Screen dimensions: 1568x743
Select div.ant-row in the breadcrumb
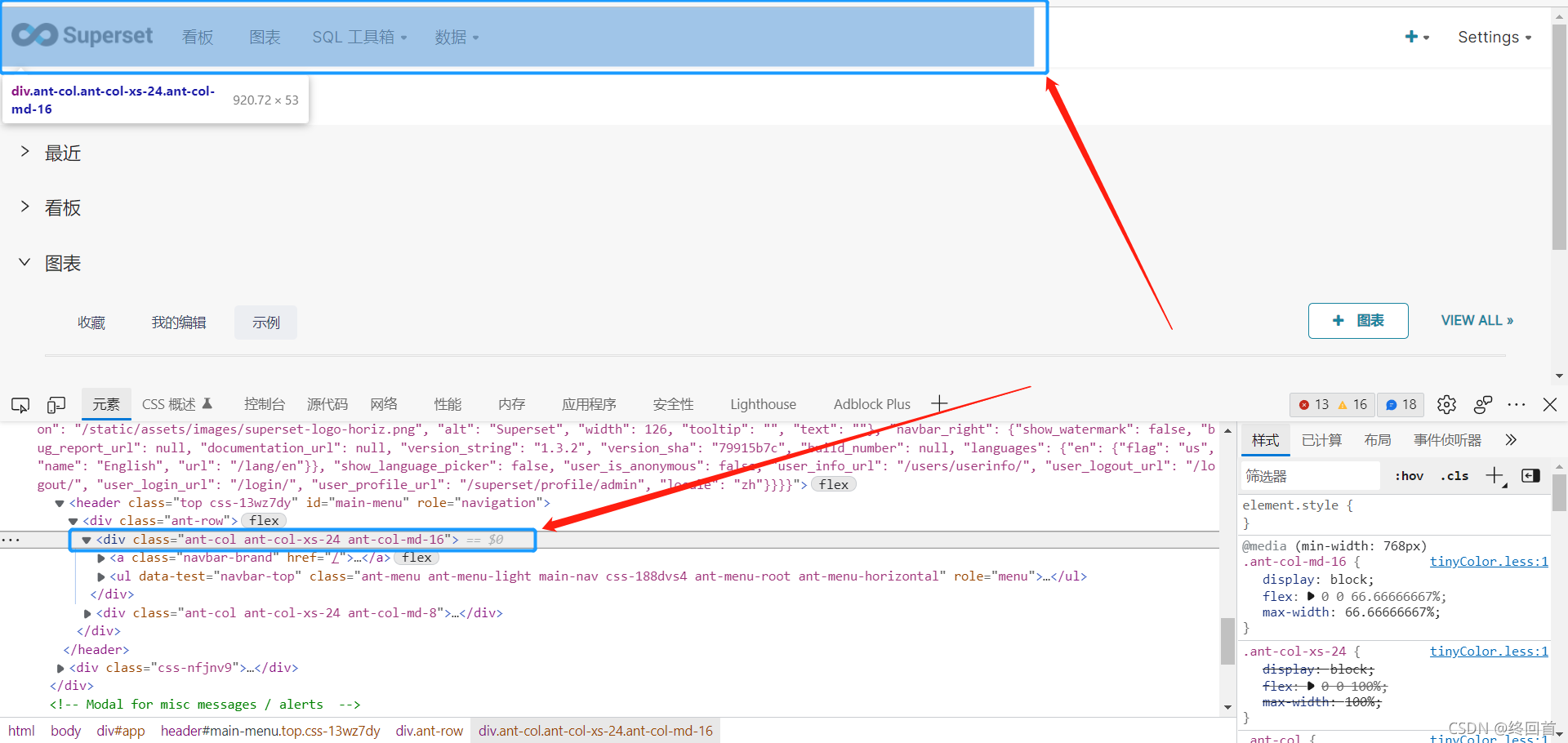pos(430,731)
